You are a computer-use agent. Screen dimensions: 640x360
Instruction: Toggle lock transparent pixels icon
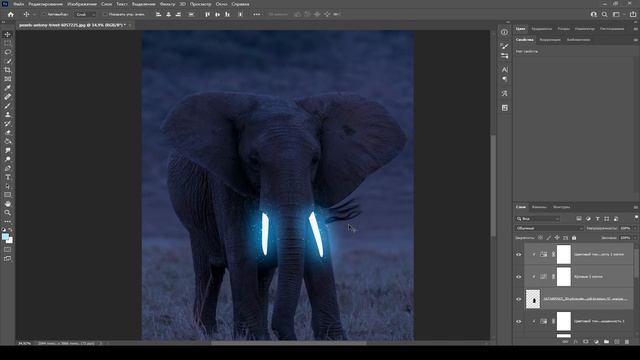[540, 238]
